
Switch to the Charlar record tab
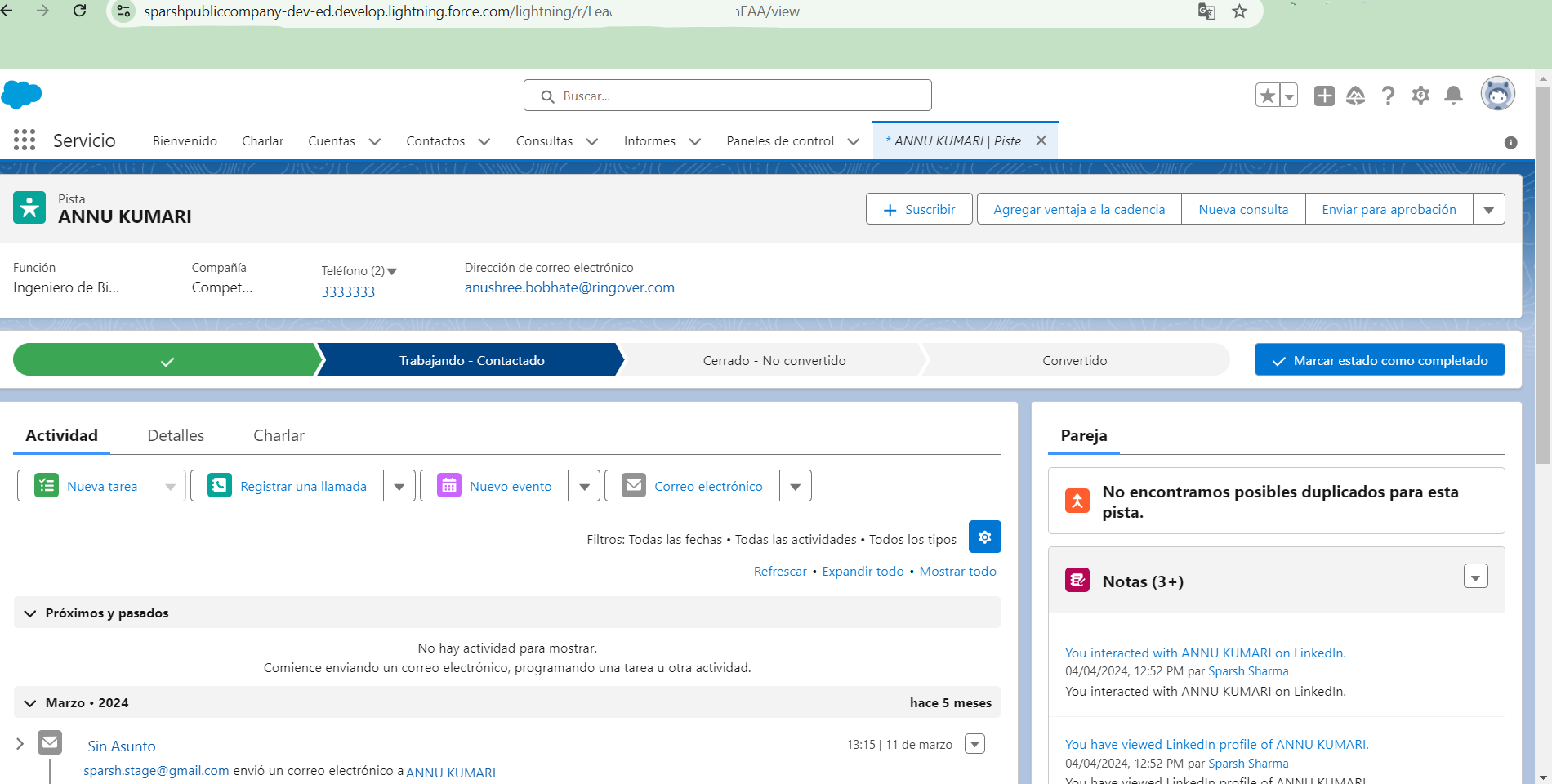click(x=279, y=435)
